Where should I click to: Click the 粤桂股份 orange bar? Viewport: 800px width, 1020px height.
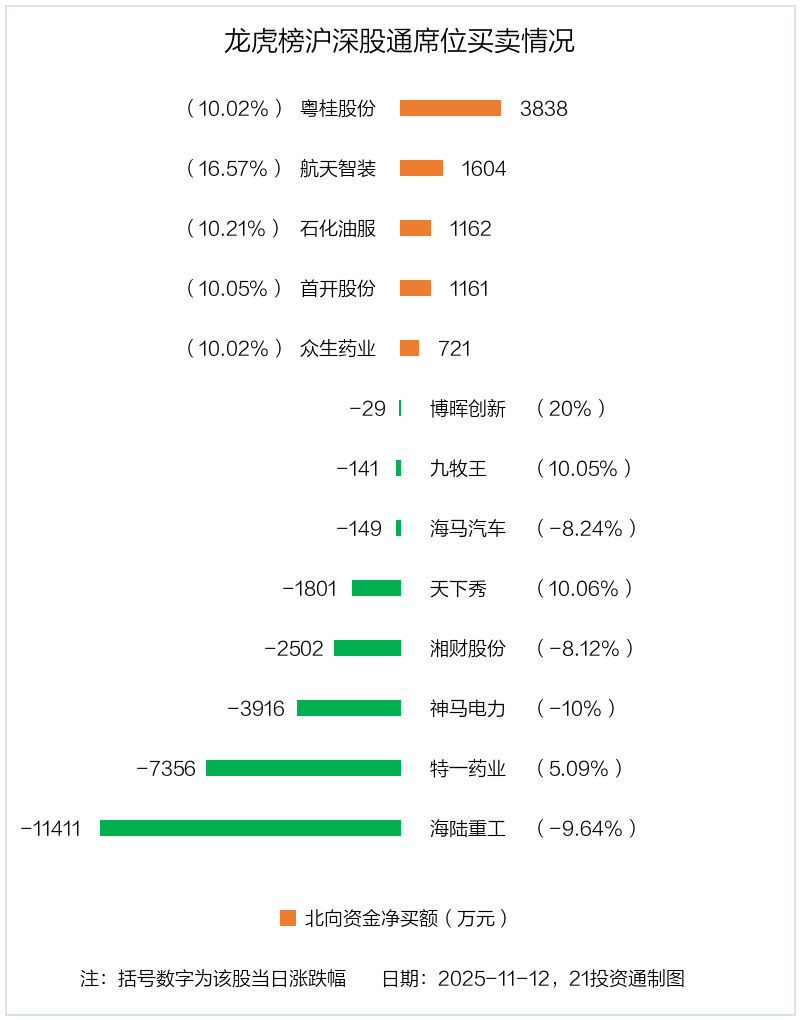click(450, 108)
